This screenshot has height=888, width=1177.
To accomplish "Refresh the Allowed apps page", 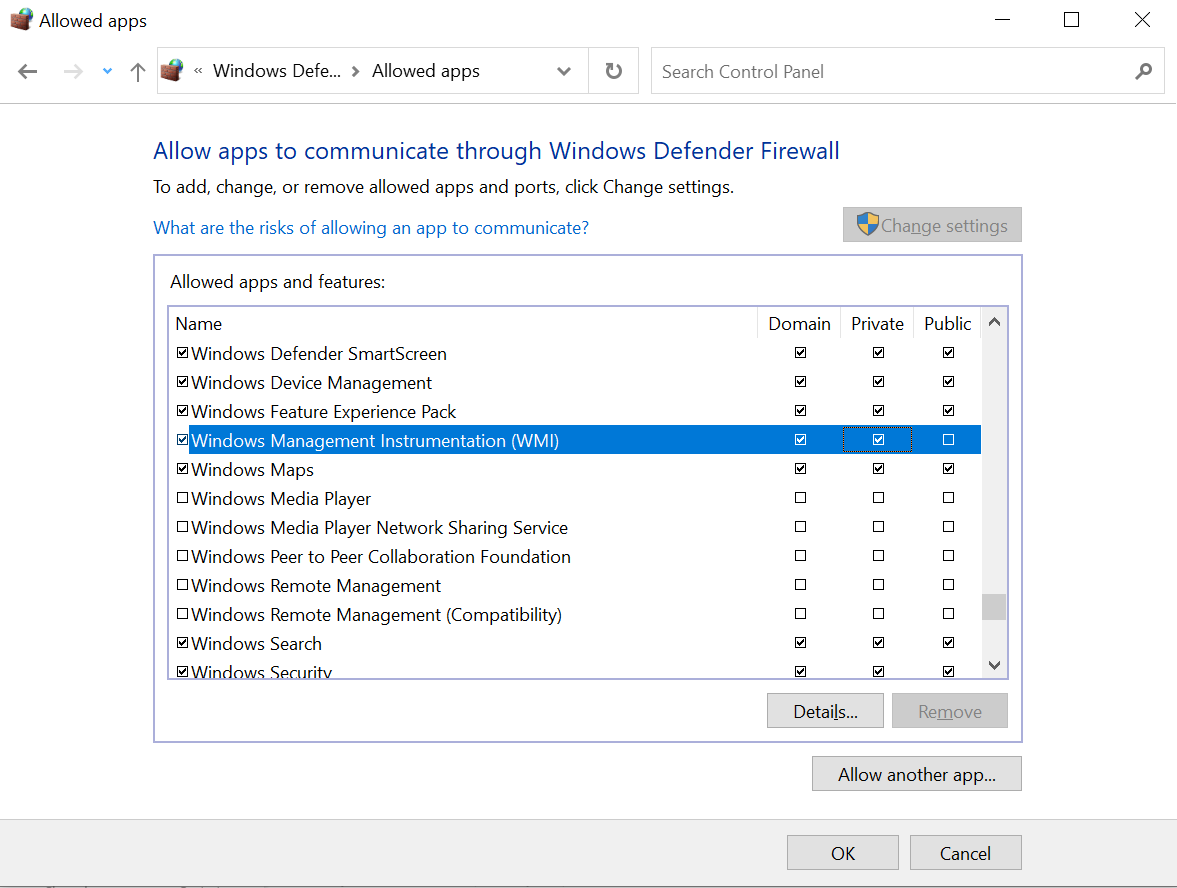I will (x=613, y=71).
